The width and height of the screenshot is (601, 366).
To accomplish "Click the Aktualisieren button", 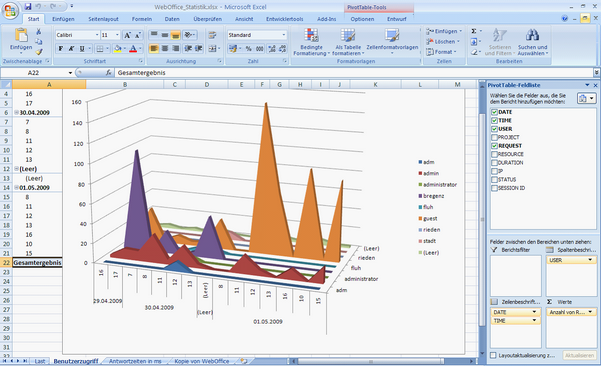I will tap(579, 355).
